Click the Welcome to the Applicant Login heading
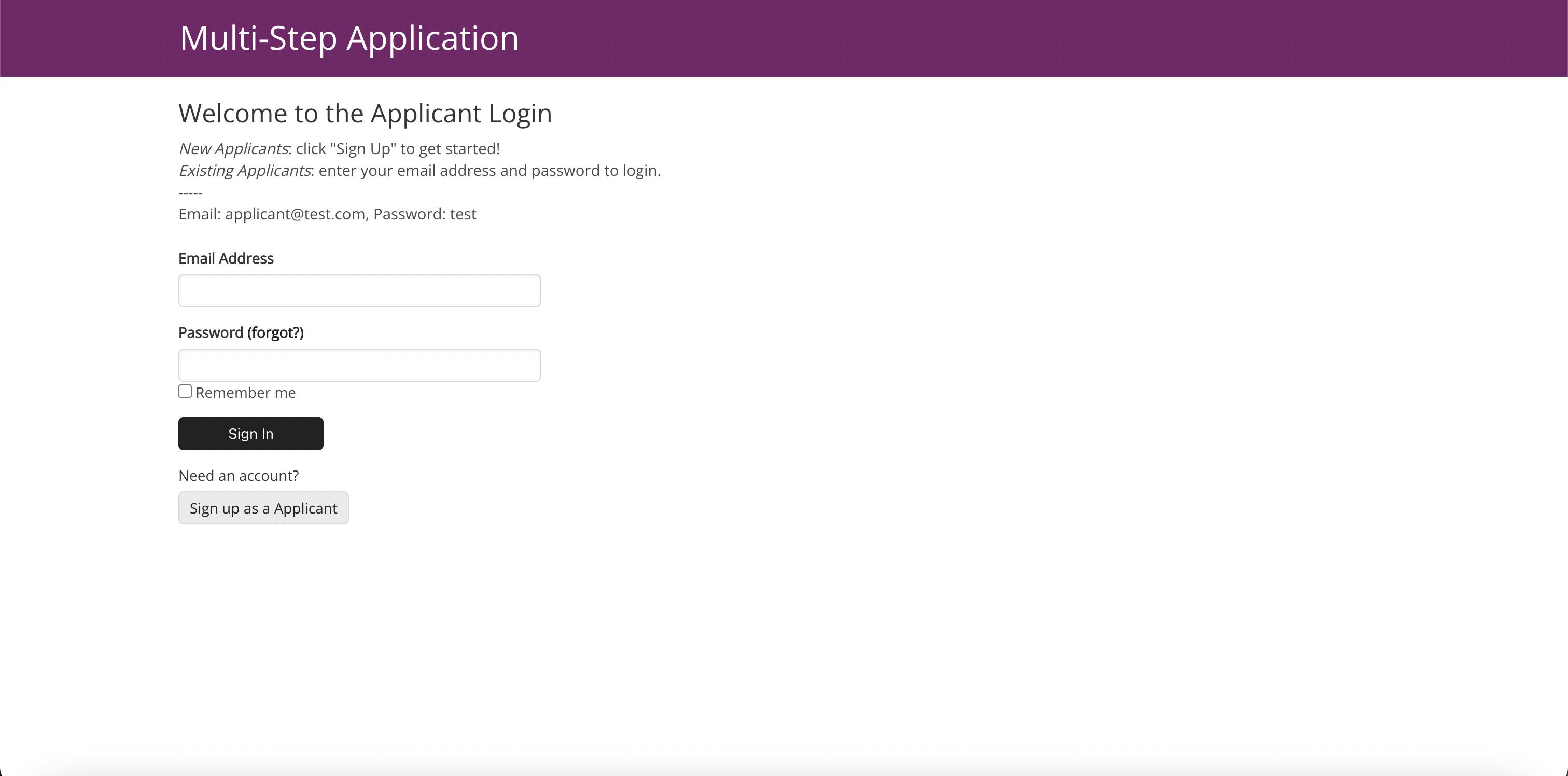 click(365, 113)
